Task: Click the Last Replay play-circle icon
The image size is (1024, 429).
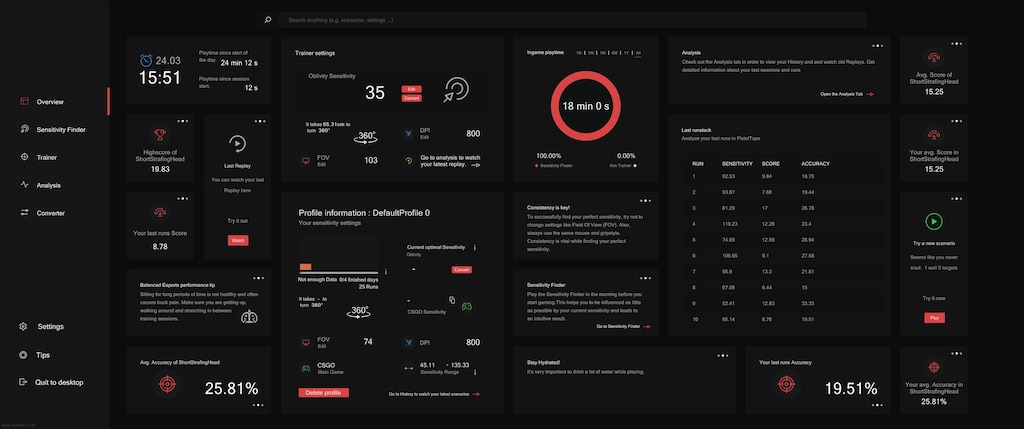Action: 238,144
